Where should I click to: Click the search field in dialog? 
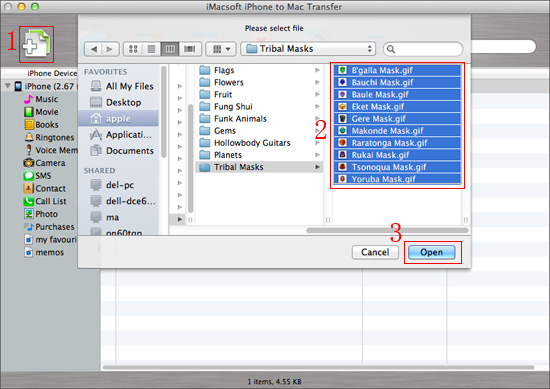pos(423,49)
